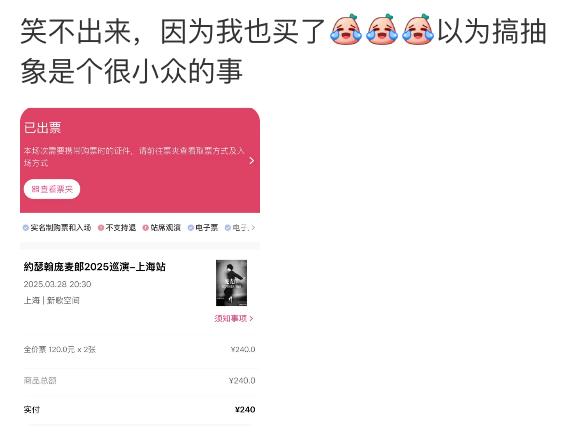Click the middle crying-laughing emoji
The image size is (568, 443).
pyautogui.click(x=382, y=30)
